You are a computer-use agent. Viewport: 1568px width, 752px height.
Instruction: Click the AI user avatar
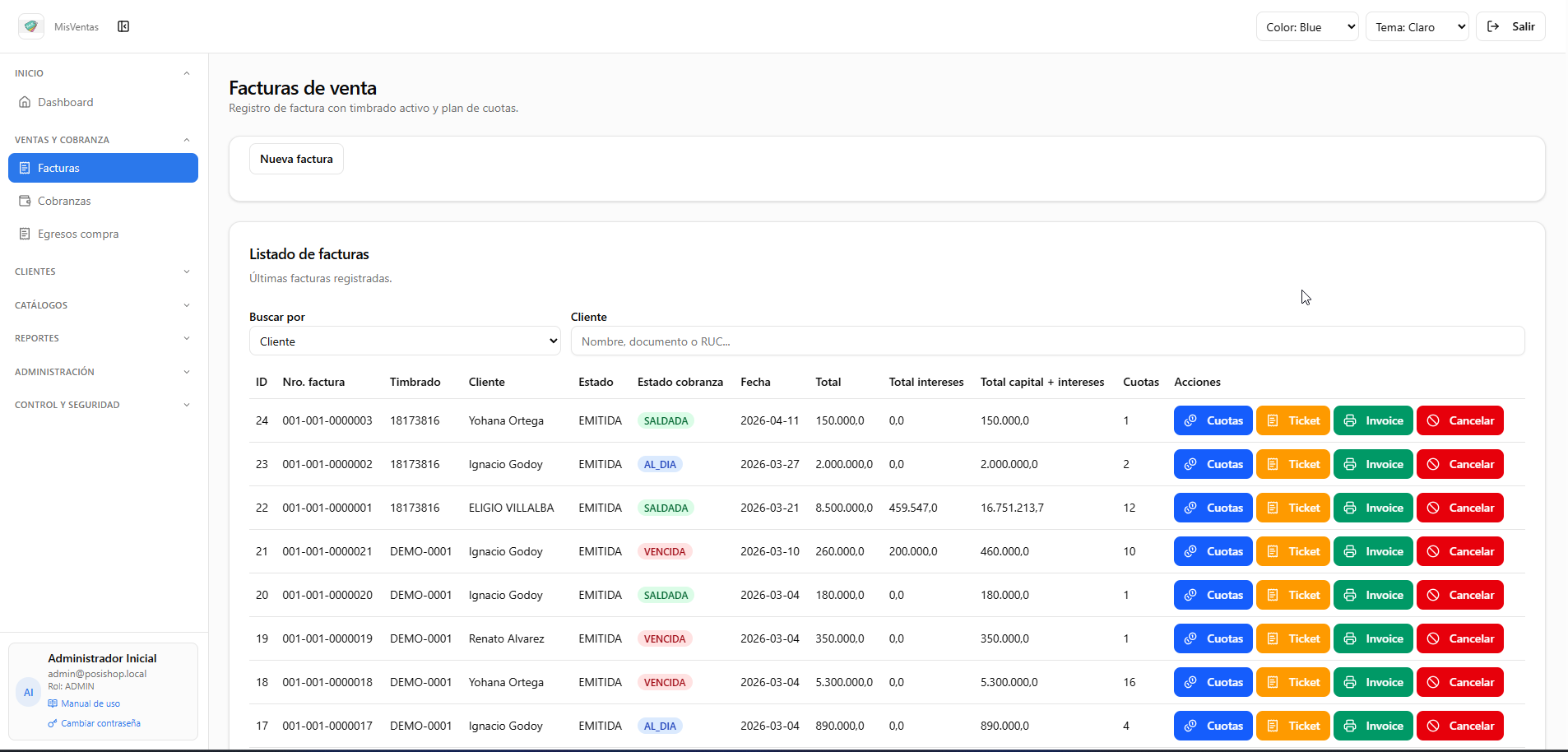tap(29, 692)
